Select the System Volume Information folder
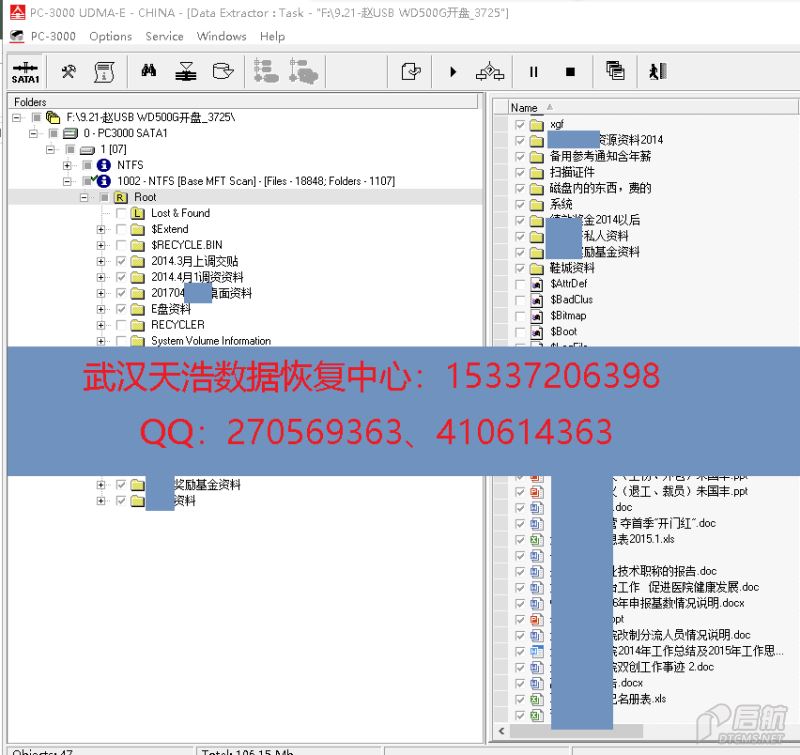The width and height of the screenshot is (800, 755). (x=210, y=341)
